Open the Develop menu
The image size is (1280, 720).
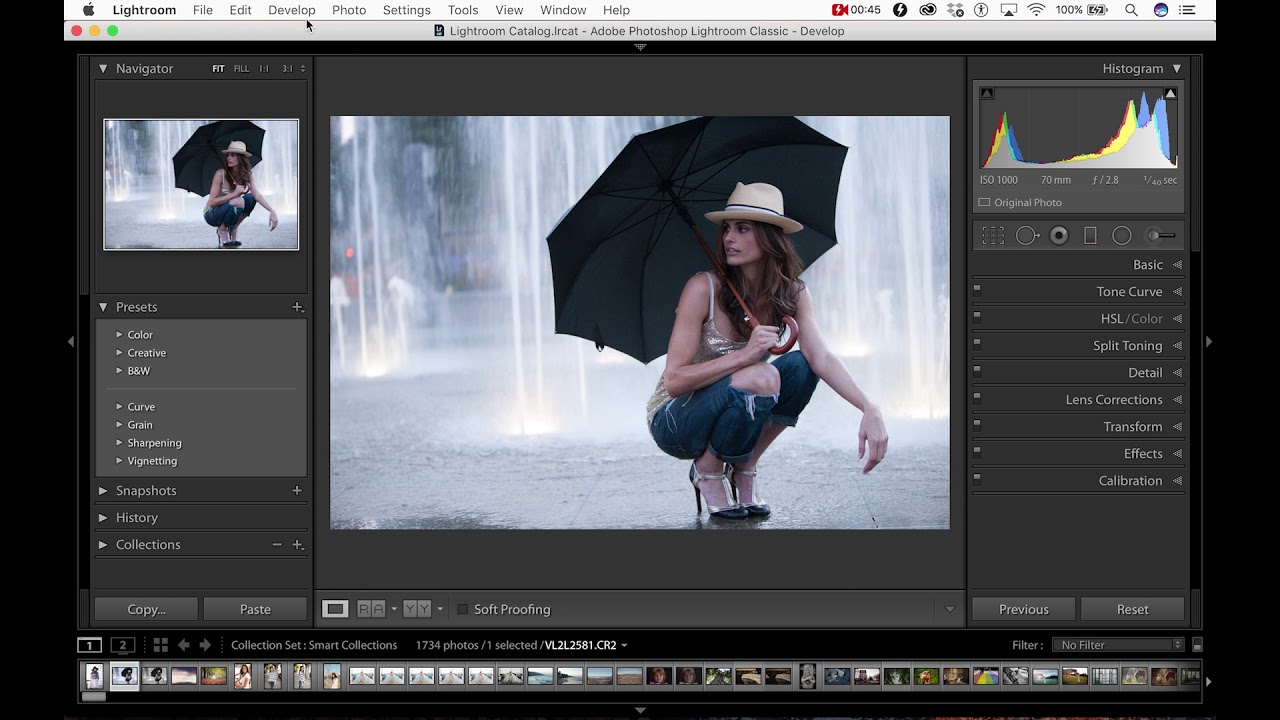coord(291,10)
